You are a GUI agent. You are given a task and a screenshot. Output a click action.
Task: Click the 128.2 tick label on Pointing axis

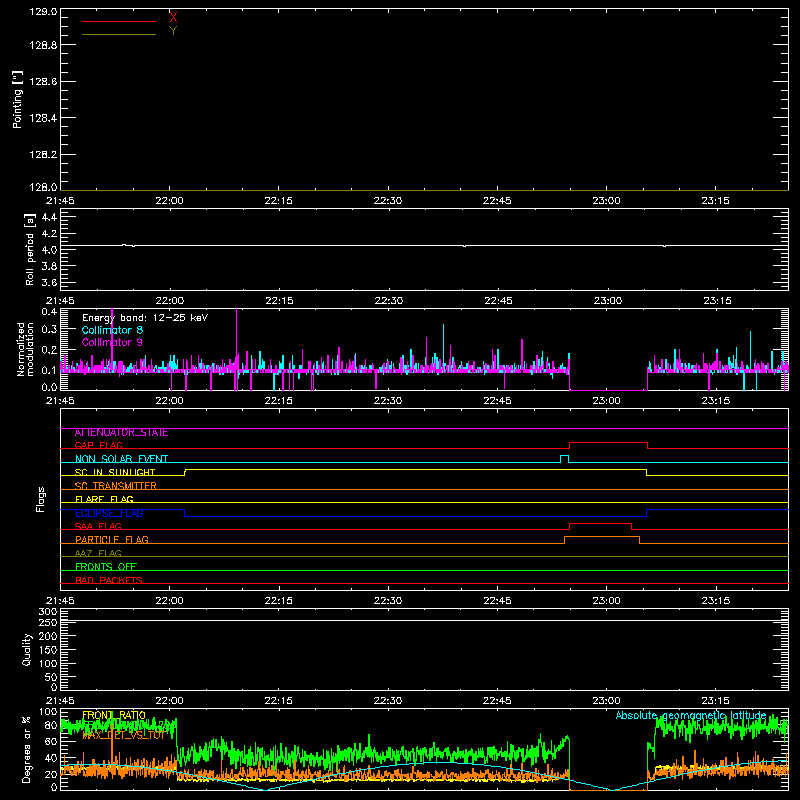43,155
